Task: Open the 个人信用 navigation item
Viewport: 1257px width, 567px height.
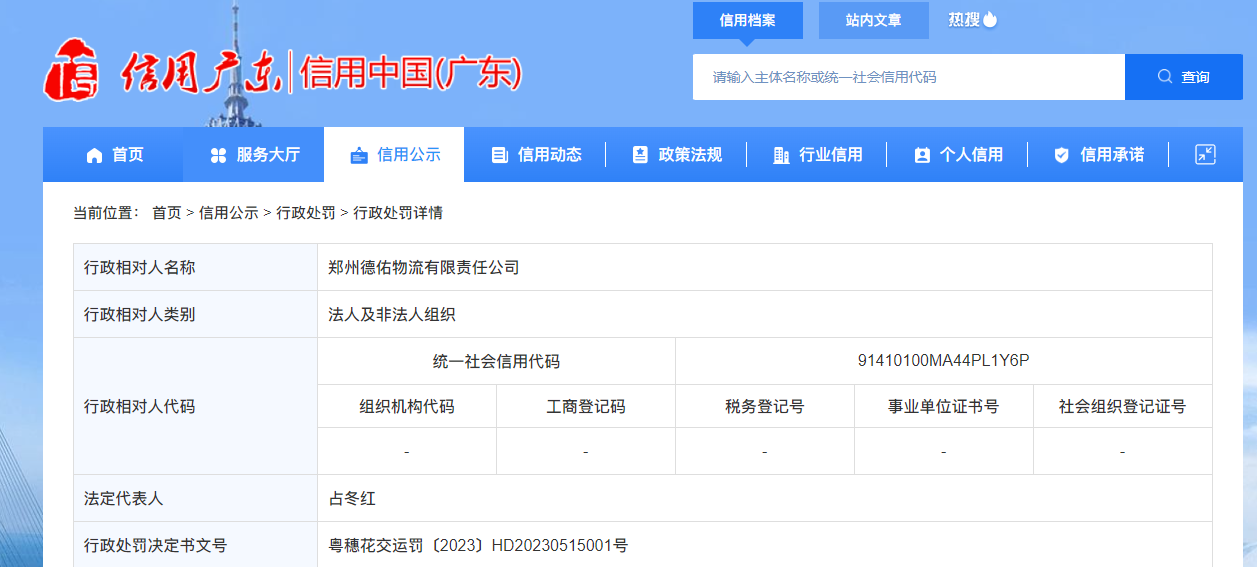Action: tap(957, 155)
